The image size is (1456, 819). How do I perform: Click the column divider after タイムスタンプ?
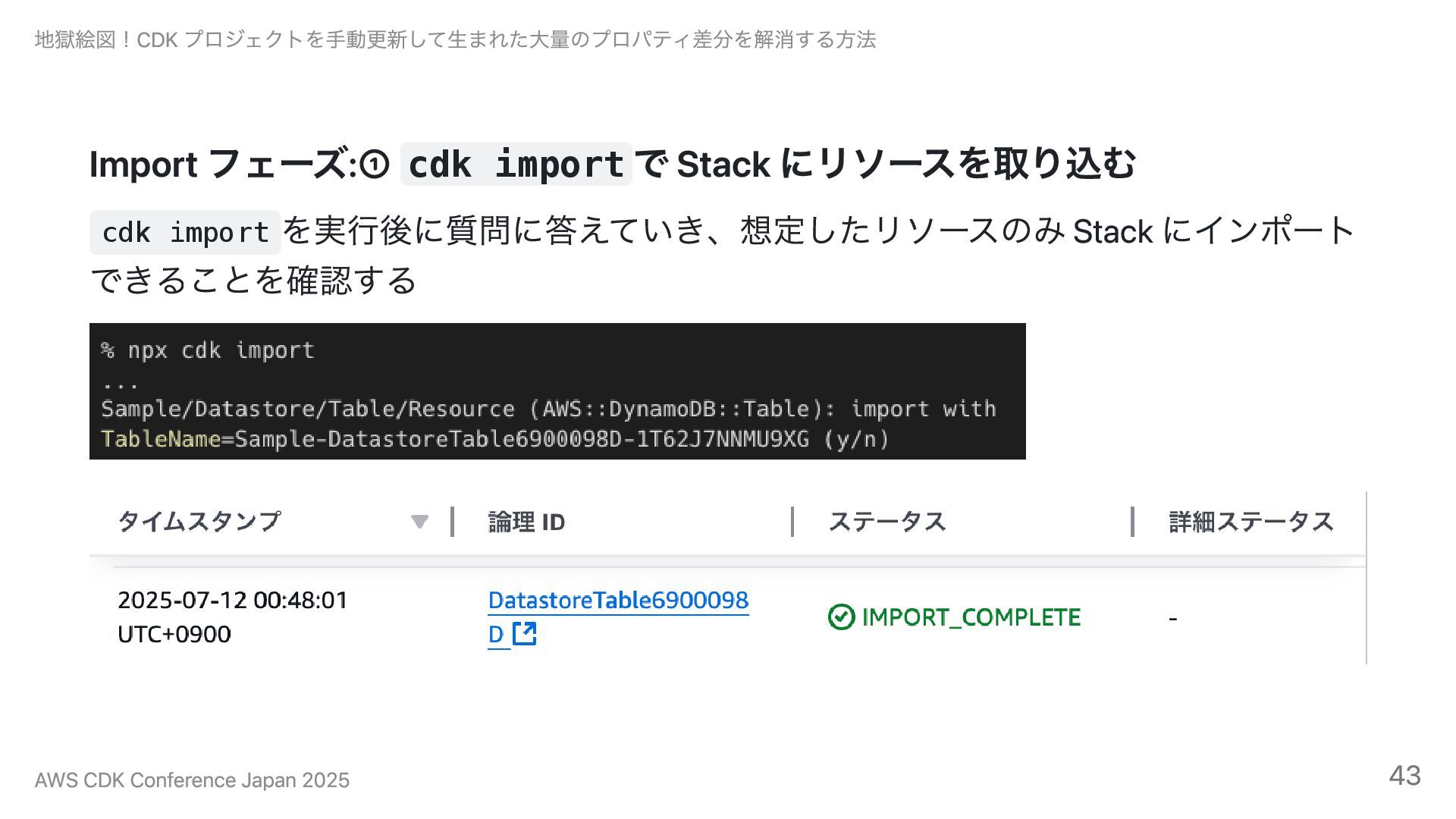pos(452,522)
